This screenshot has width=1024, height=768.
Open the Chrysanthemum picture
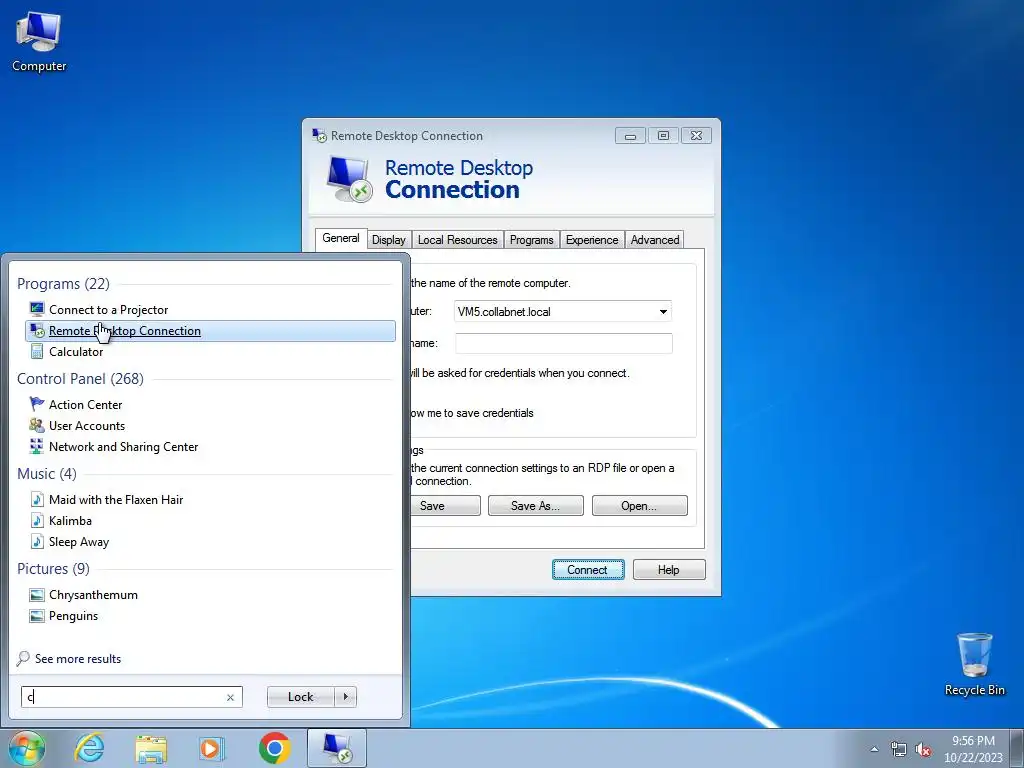[x=93, y=594]
